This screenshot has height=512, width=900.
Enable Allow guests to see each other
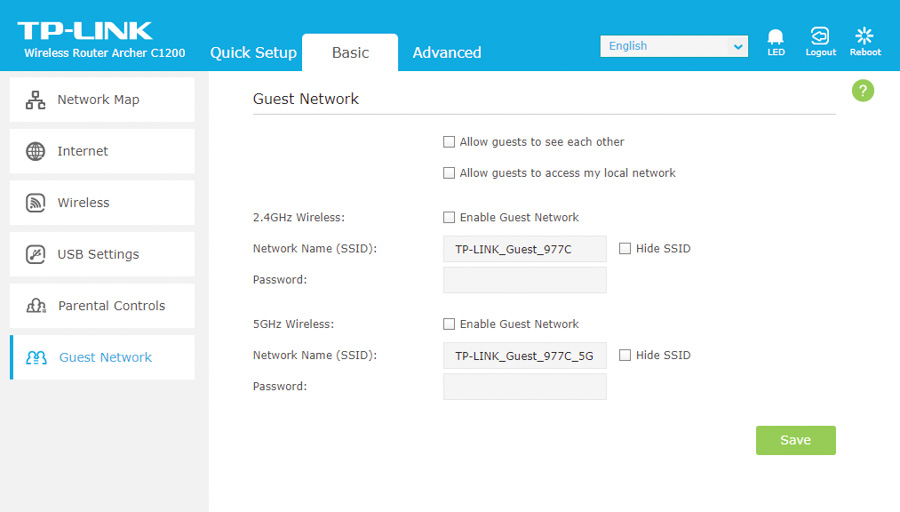pos(449,142)
